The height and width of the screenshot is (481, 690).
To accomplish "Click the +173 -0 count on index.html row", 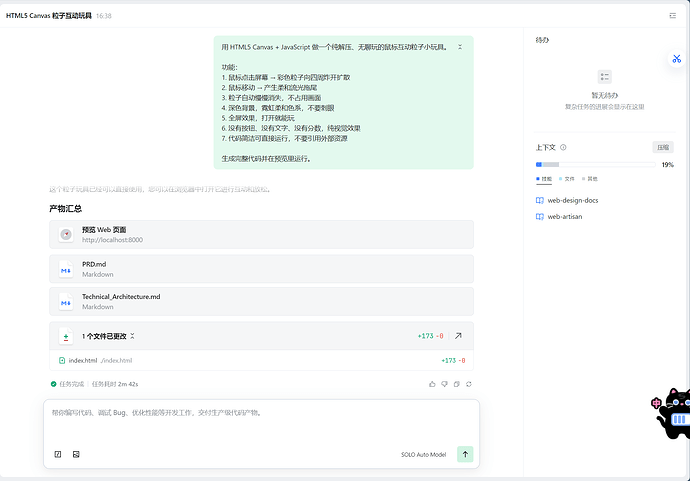I will click(x=453, y=360).
